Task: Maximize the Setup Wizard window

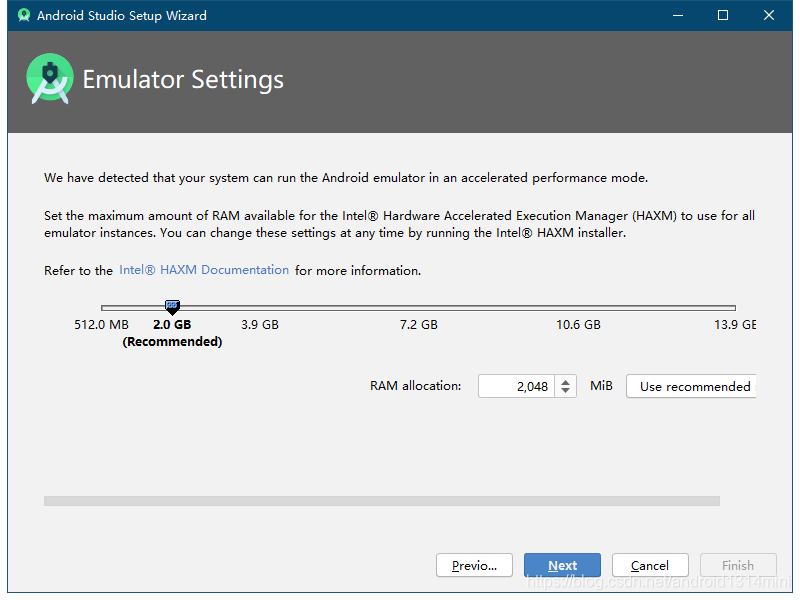Action: click(723, 15)
